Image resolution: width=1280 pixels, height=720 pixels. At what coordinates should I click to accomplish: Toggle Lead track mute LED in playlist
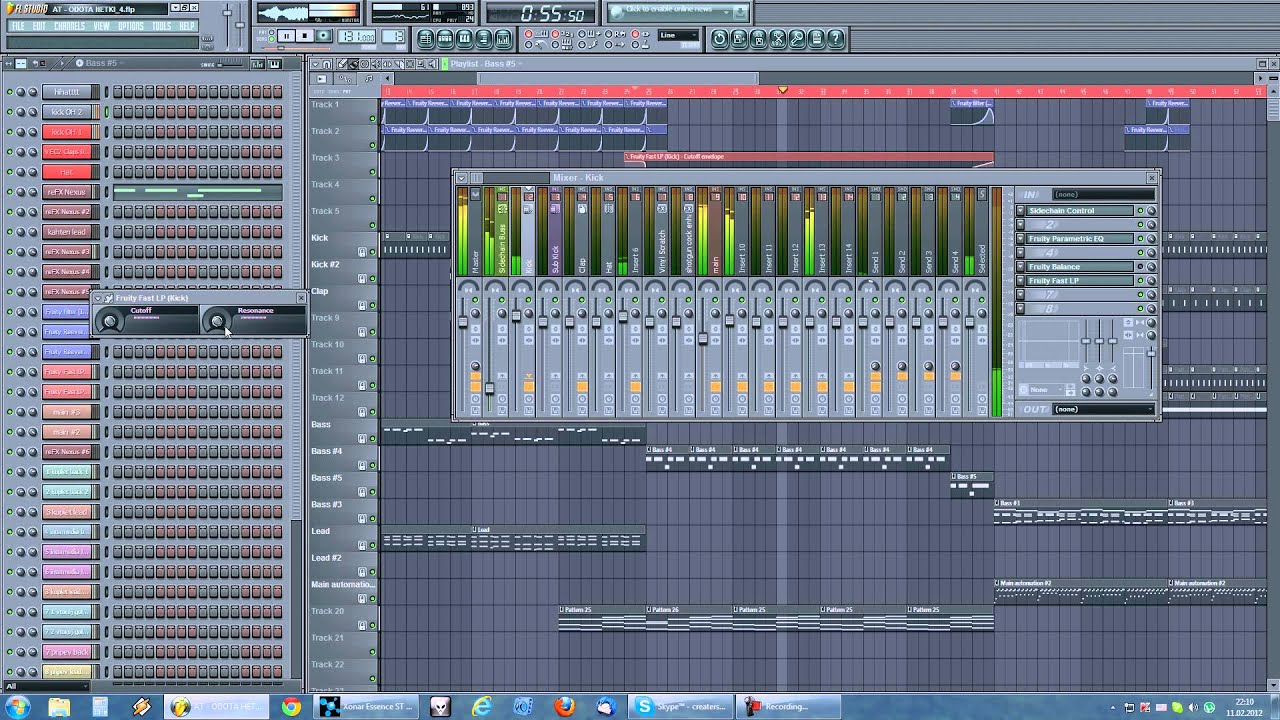(373, 545)
